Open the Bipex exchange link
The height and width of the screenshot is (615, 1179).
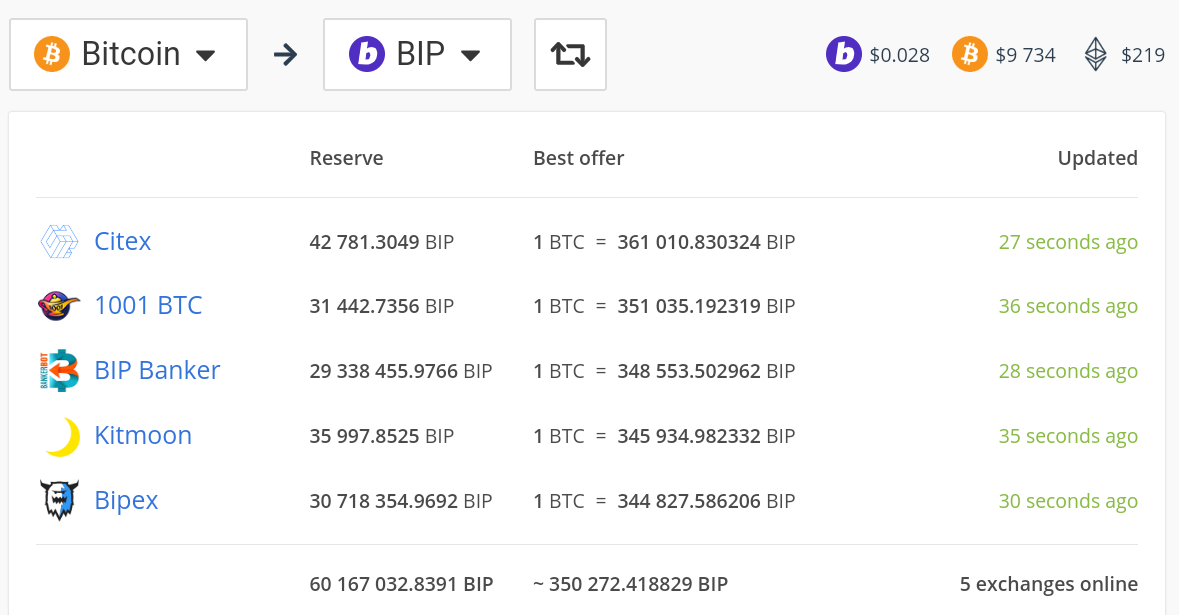click(x=126, y=500)
